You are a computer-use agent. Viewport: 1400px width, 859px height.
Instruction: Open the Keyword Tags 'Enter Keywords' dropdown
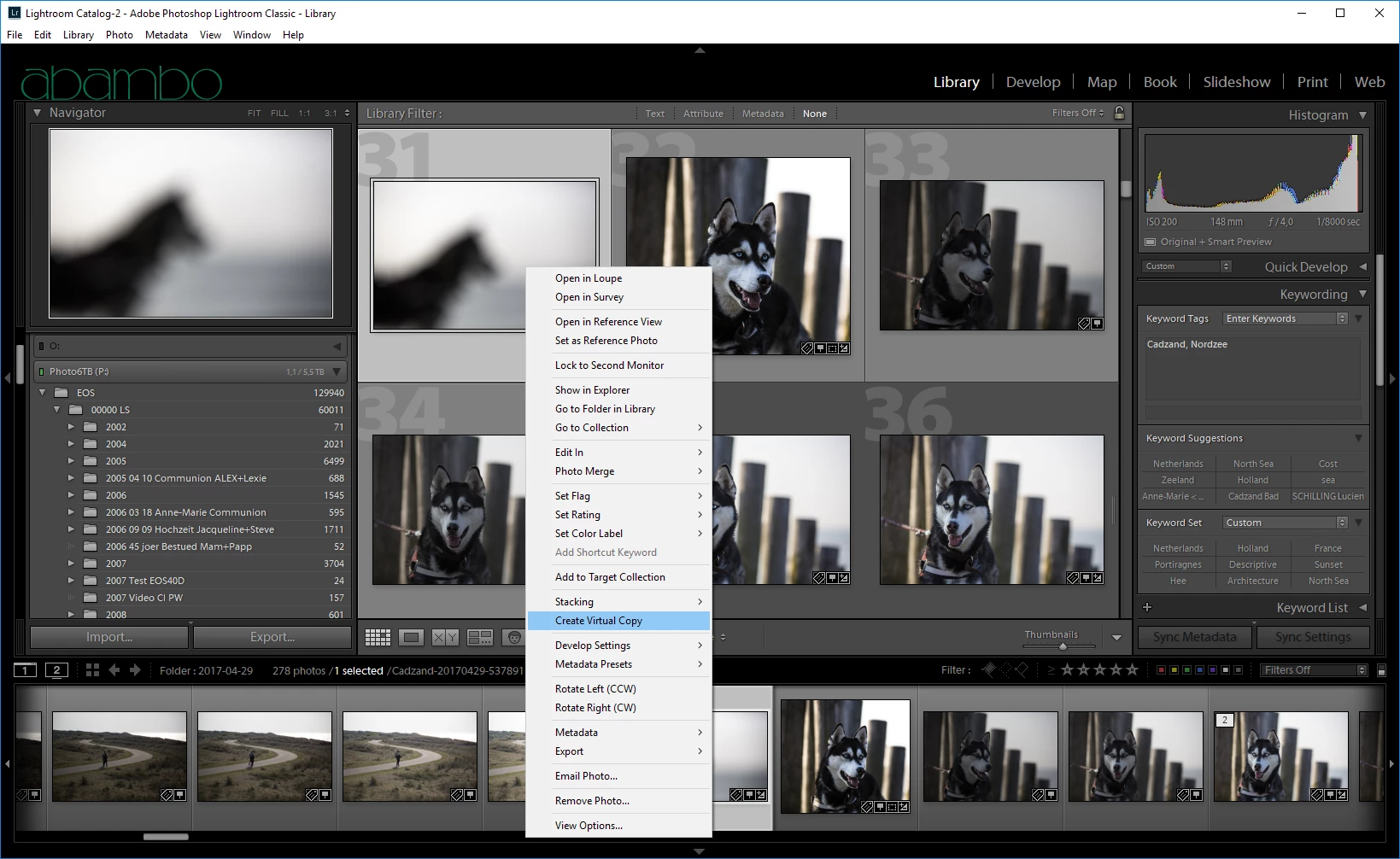[1285, 318]
